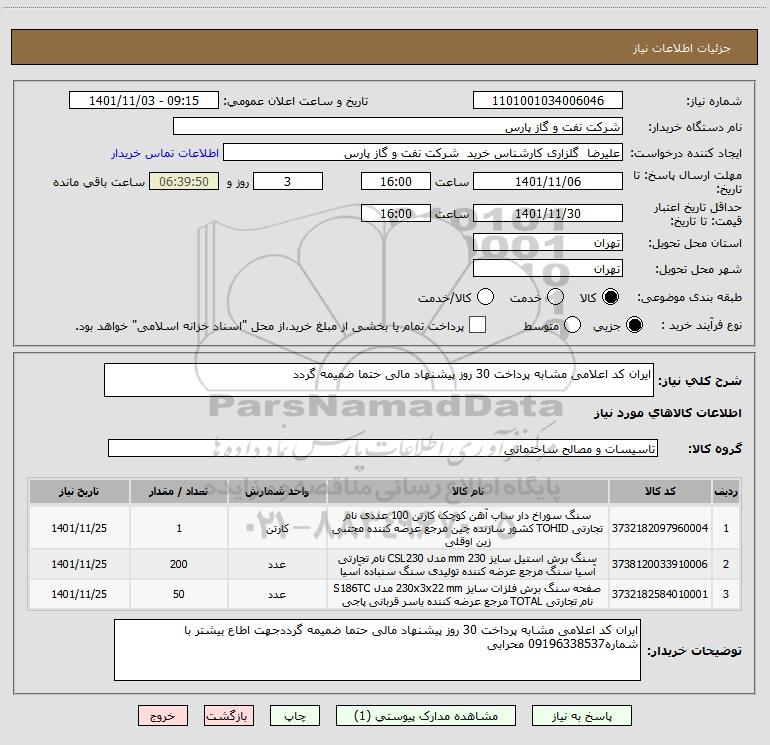The image size is (770, 745).
Task: Click the خروج exit button
Action: [x=163, y=716]
